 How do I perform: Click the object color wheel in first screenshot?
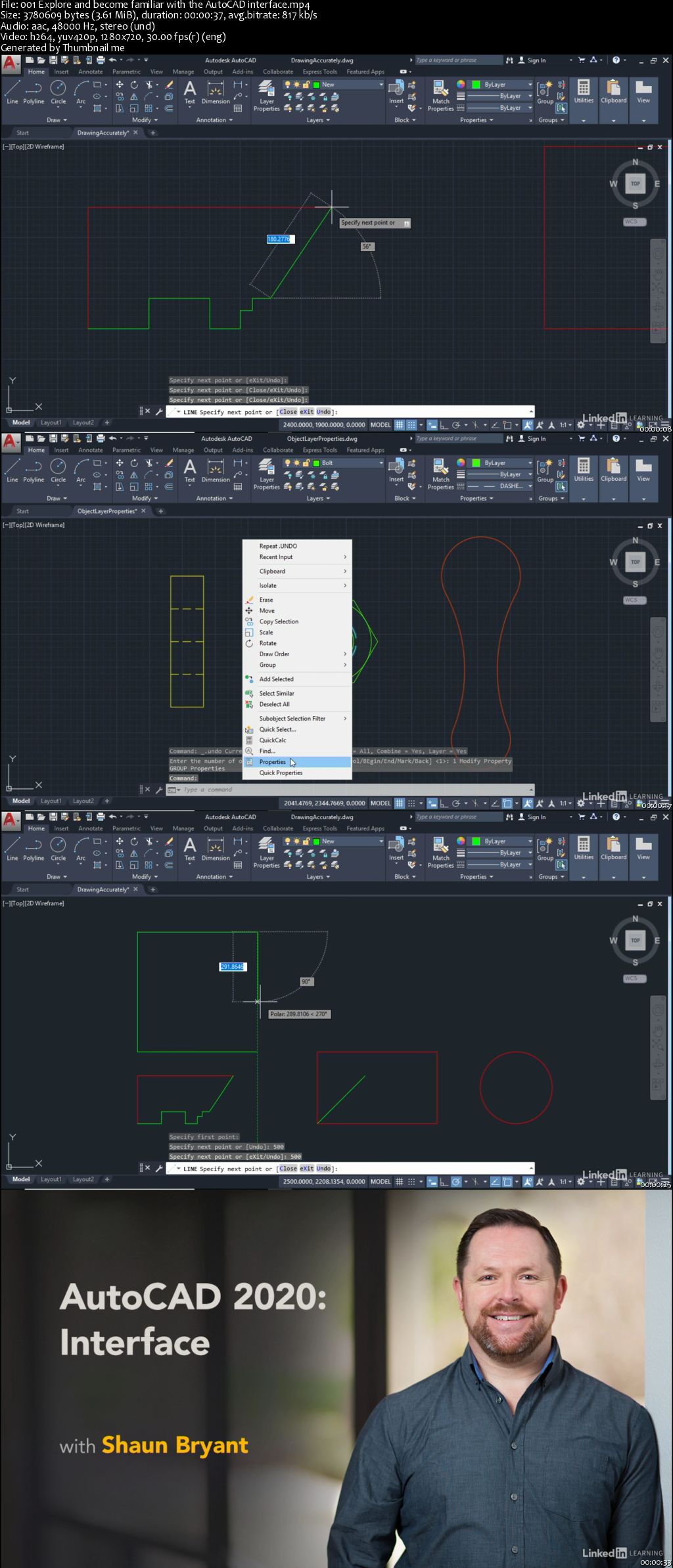tap(461, 85)
